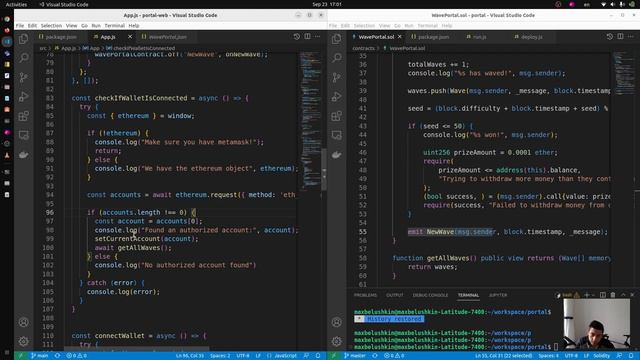640x360 pixels.
Task: Click contracts breadcrumb in portal window
Action: click(x=363, y=48)
